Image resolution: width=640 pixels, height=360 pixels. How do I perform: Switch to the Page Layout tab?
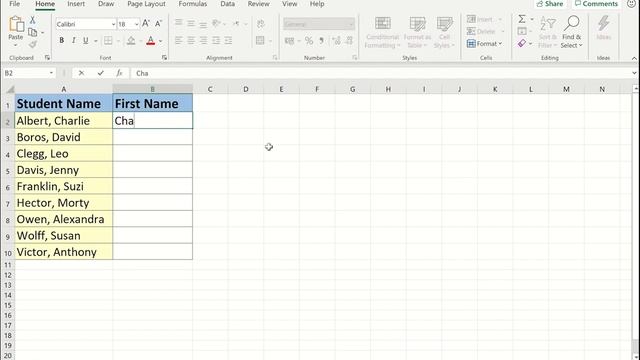pos(146,4)
